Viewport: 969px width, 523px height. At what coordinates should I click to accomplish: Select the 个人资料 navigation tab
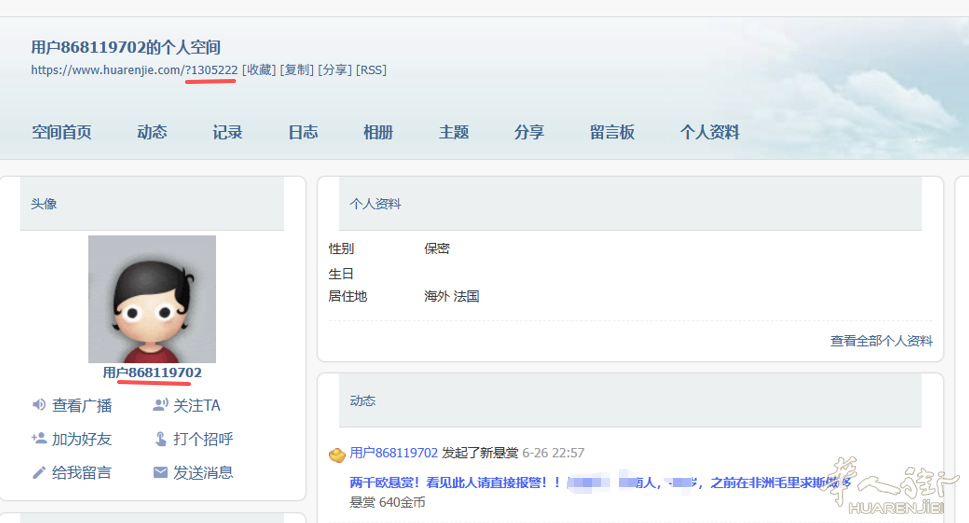coord(710,132)
